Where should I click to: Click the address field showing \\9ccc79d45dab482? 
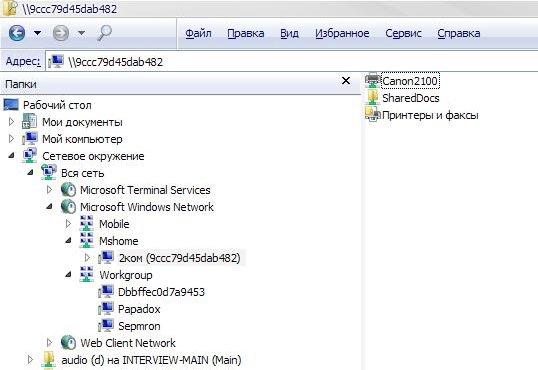pyautogui.click(x=292, y=62)
